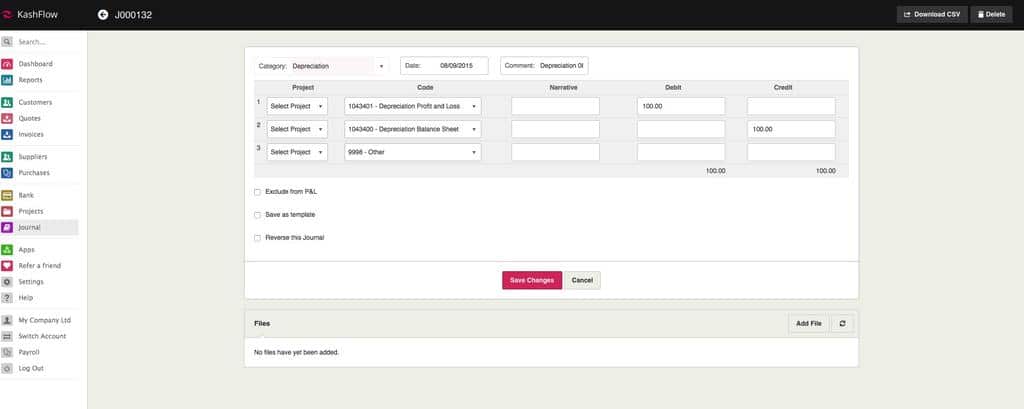Click the refresh icon in the Files panel
1024x409 pixels.
pos(843,324)
